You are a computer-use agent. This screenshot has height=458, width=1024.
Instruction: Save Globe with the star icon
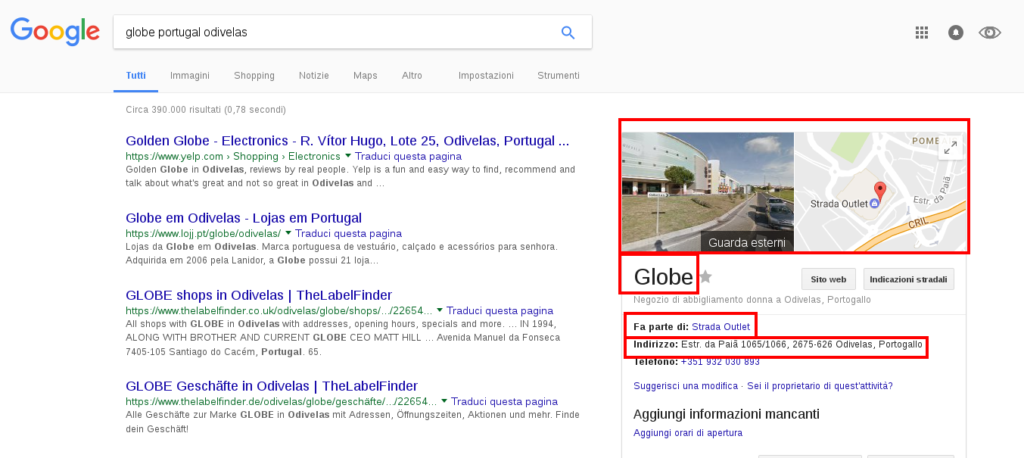click(705, 278)
